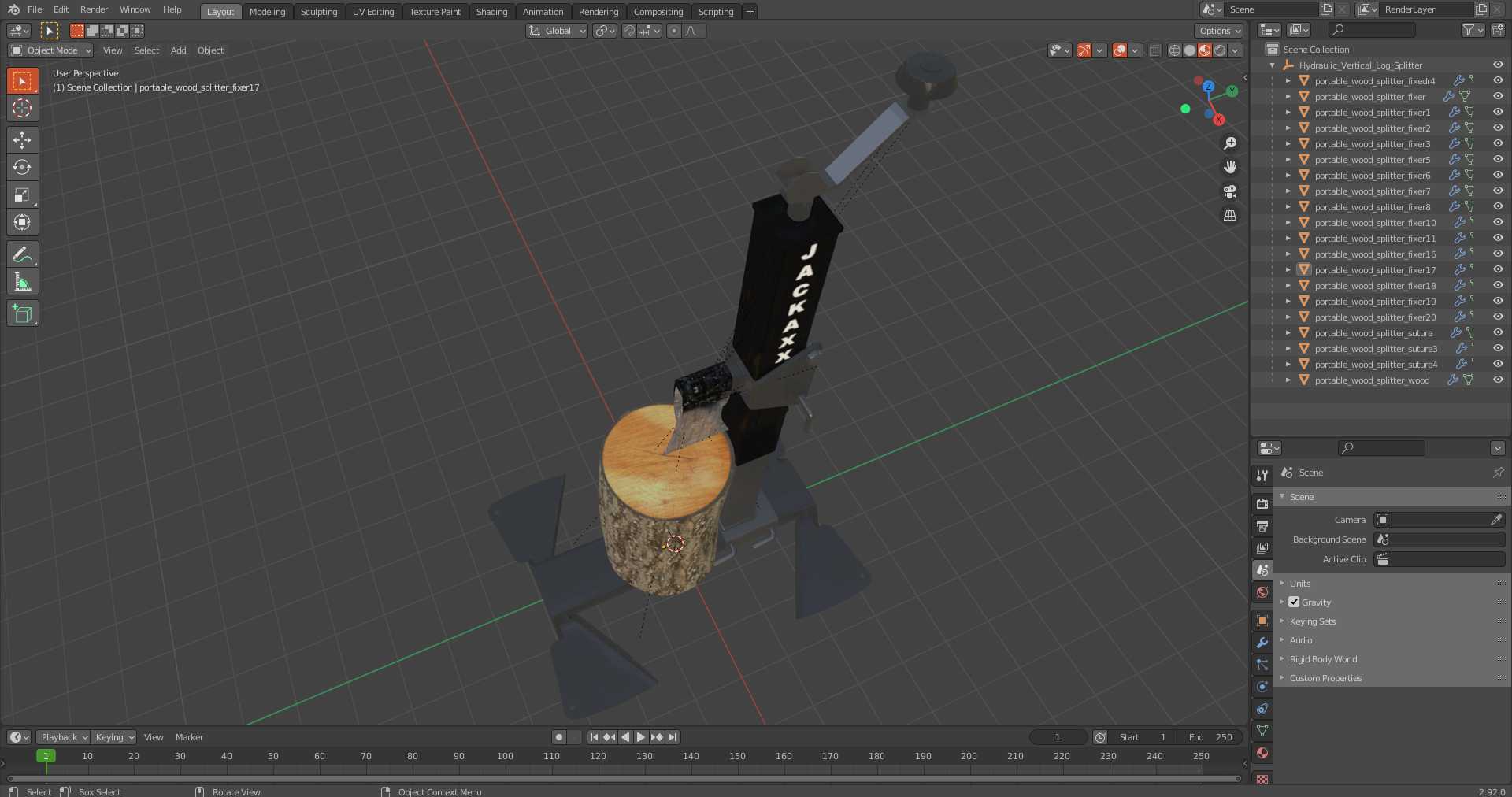Expand the Units panel
Screen dimensions: 1512x797
(1299, 584)
